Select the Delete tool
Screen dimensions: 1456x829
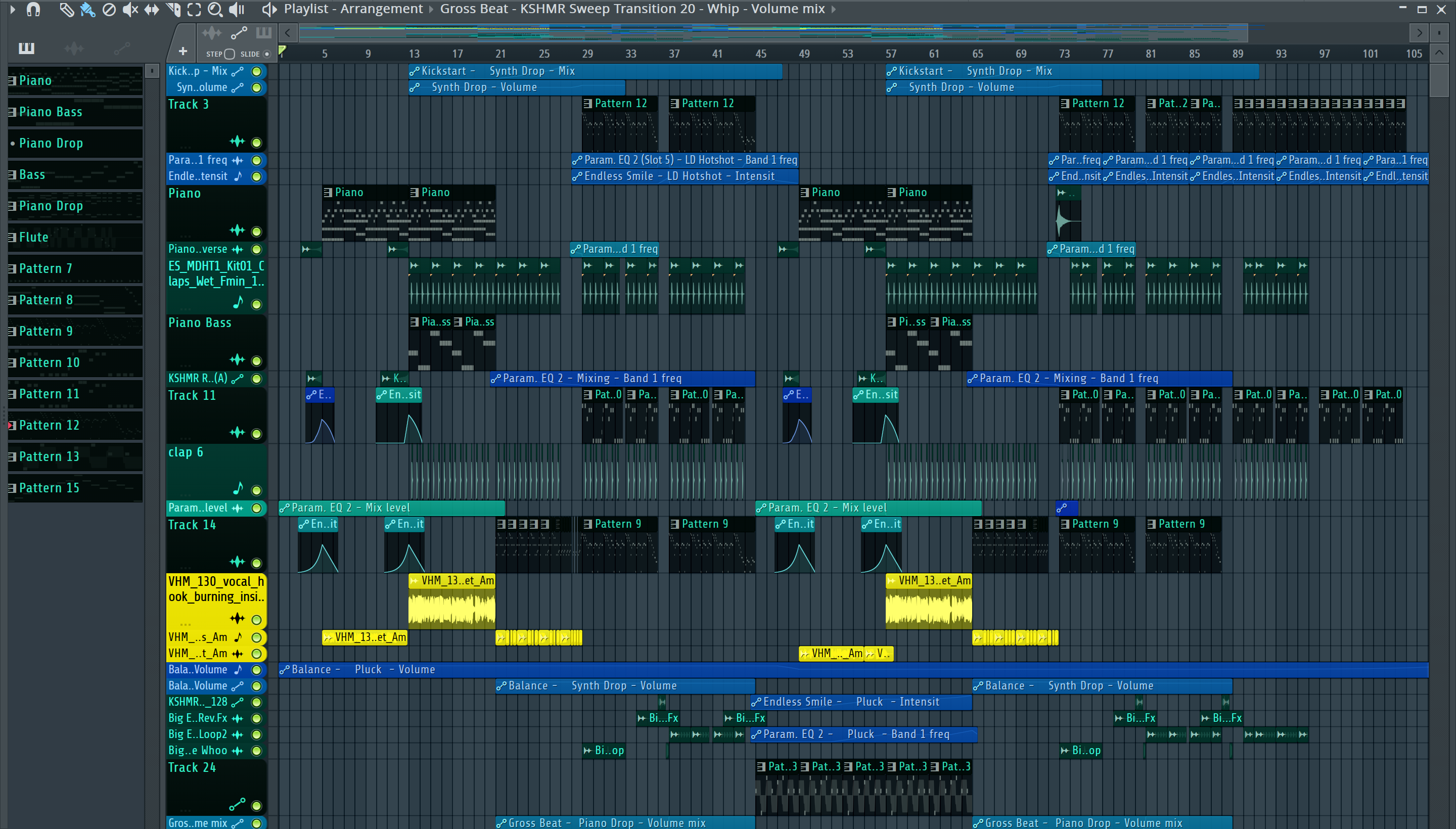[109, 9]
